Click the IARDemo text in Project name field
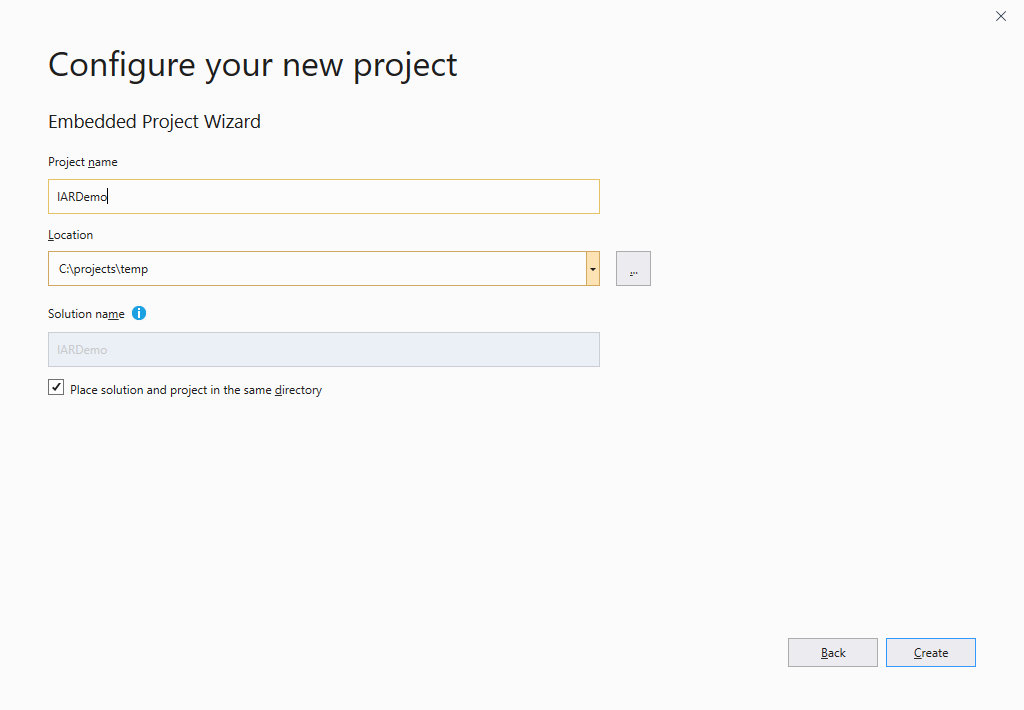This screenshot has height=710, width=1024. point(82,197)
